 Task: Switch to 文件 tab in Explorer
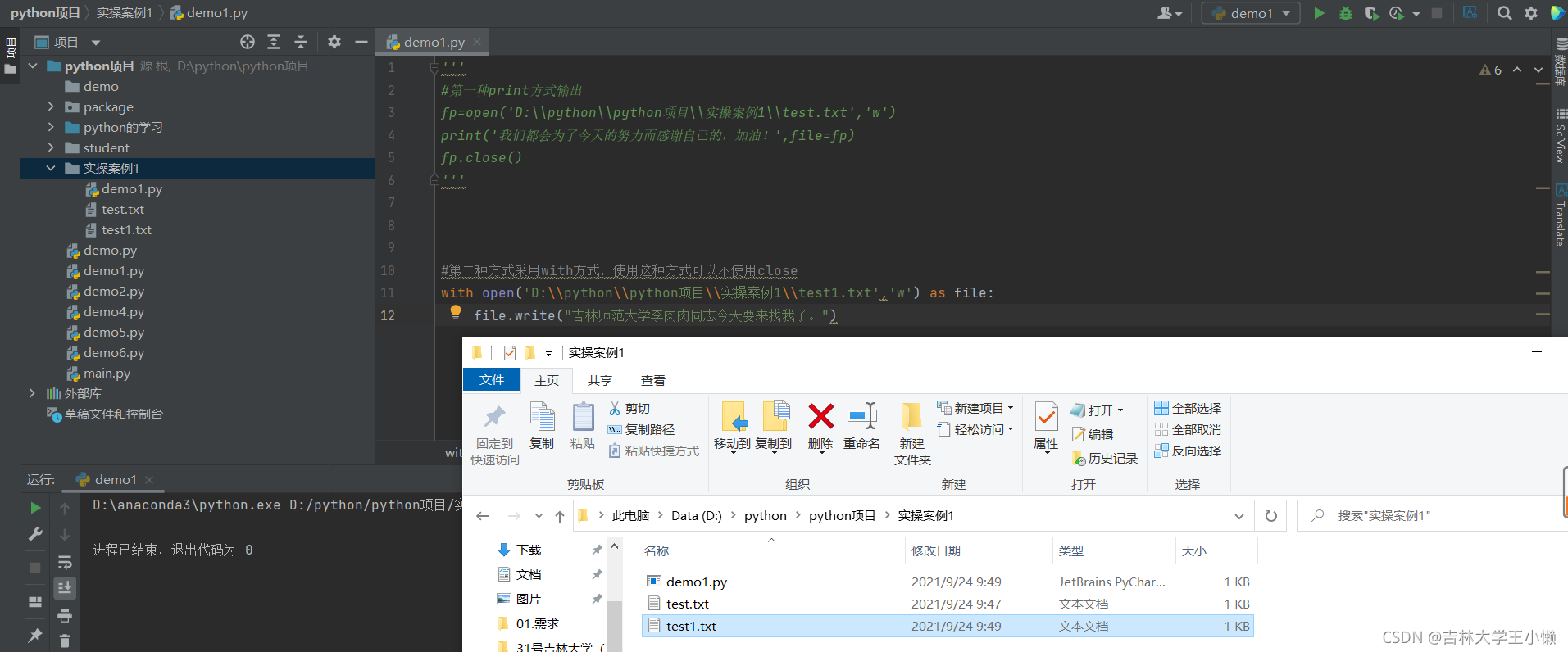point(492,380)
